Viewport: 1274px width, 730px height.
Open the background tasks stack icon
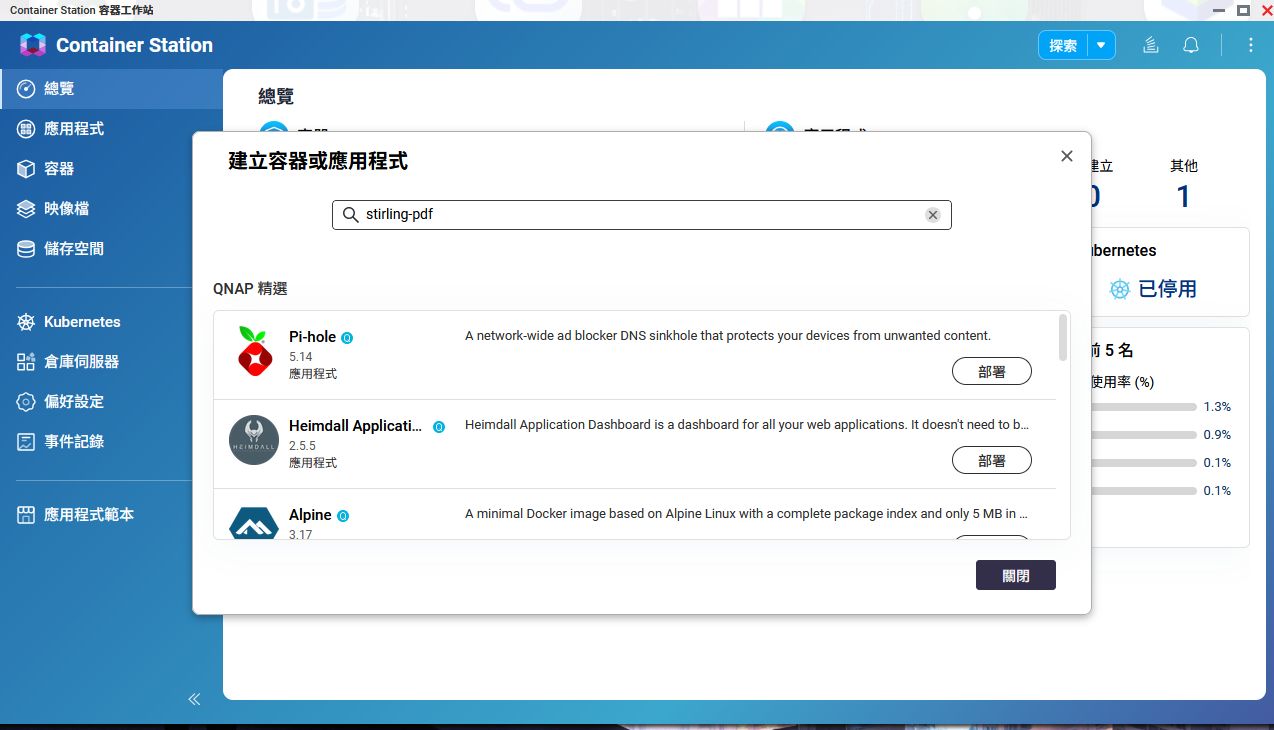click(1151, 45)
